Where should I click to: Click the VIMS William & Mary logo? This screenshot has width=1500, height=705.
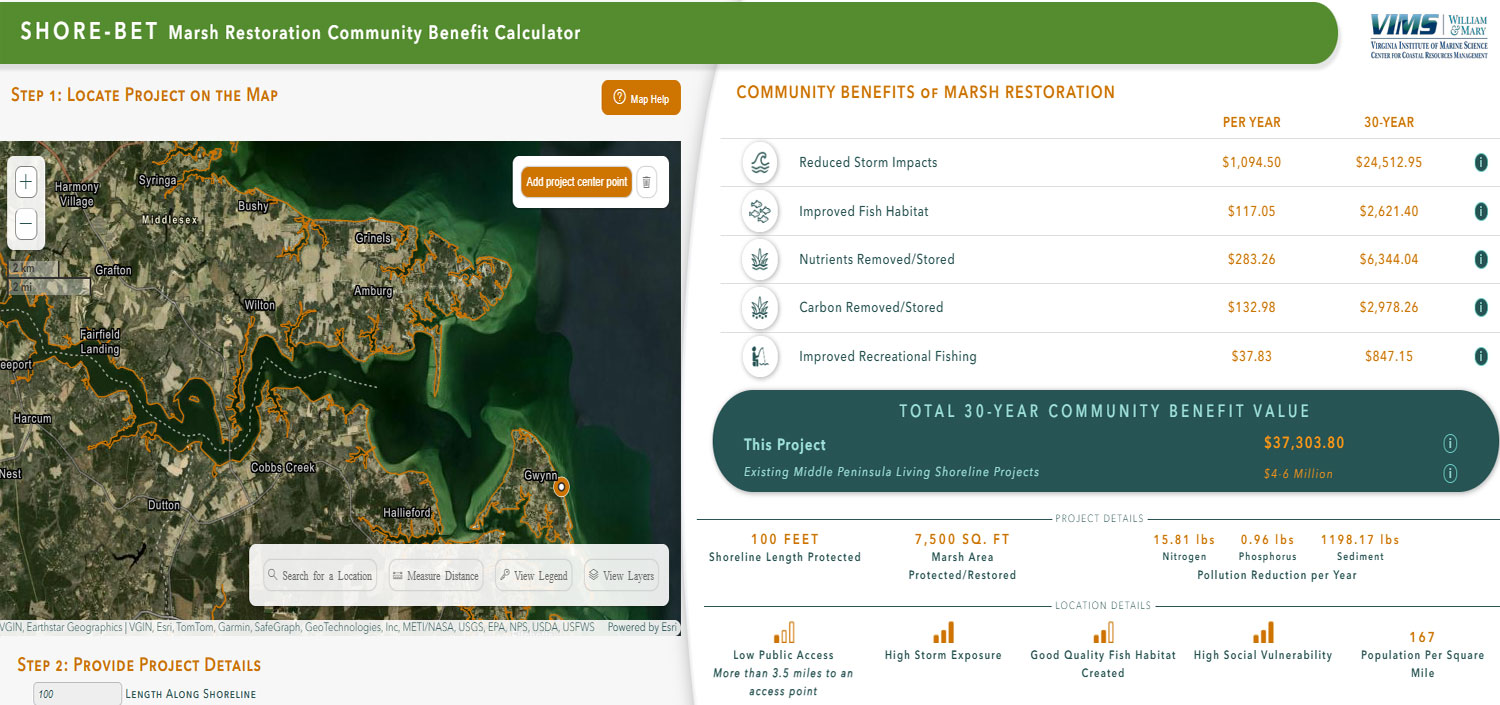tap(1428, 36)
